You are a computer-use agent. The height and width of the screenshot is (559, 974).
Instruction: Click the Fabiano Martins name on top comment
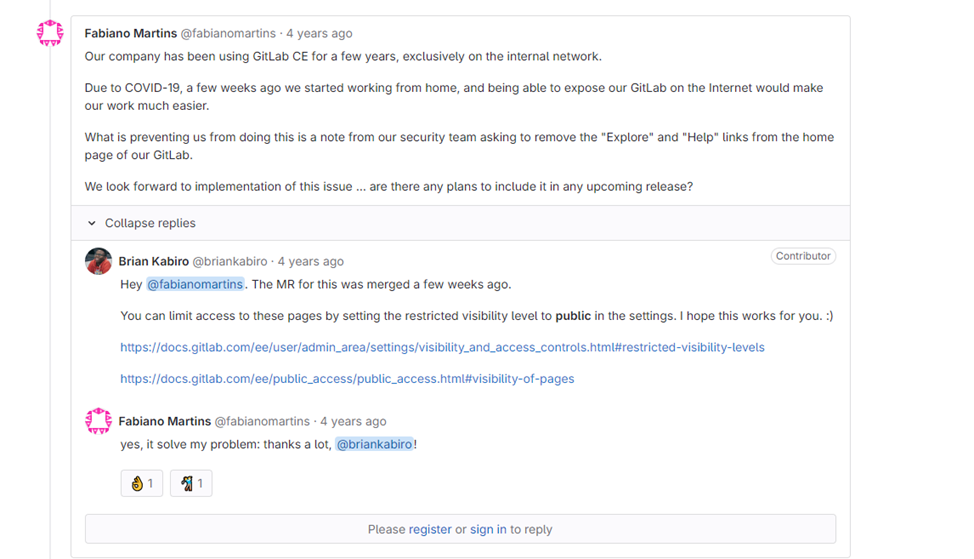point(130,34)
